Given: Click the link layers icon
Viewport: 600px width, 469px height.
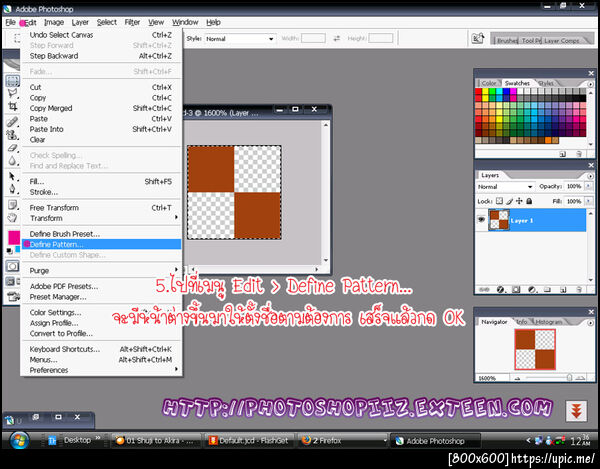Looking at the screenshot, I should point(484,290).
